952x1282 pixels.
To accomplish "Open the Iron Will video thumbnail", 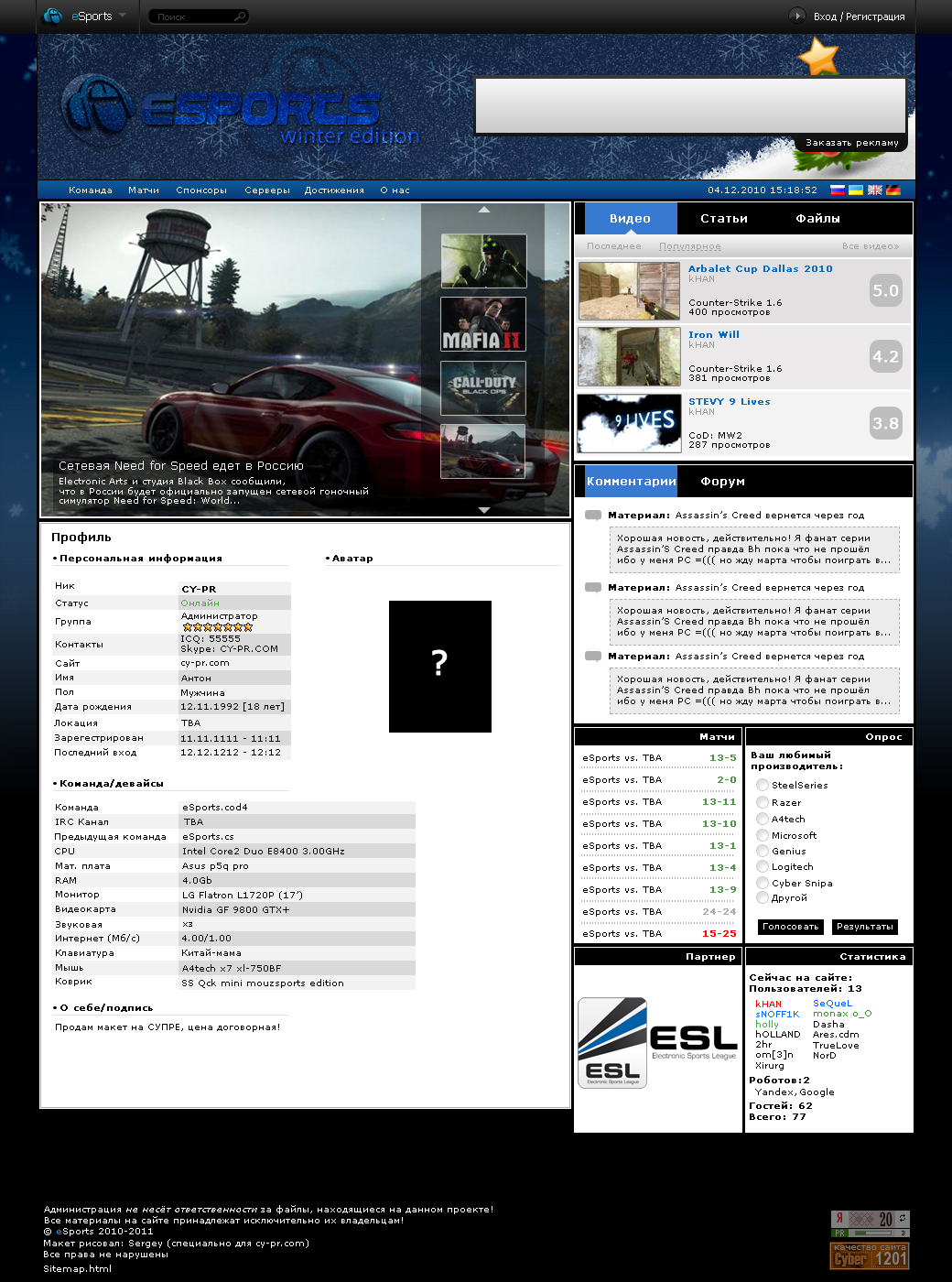I will (x=630, y=357).
